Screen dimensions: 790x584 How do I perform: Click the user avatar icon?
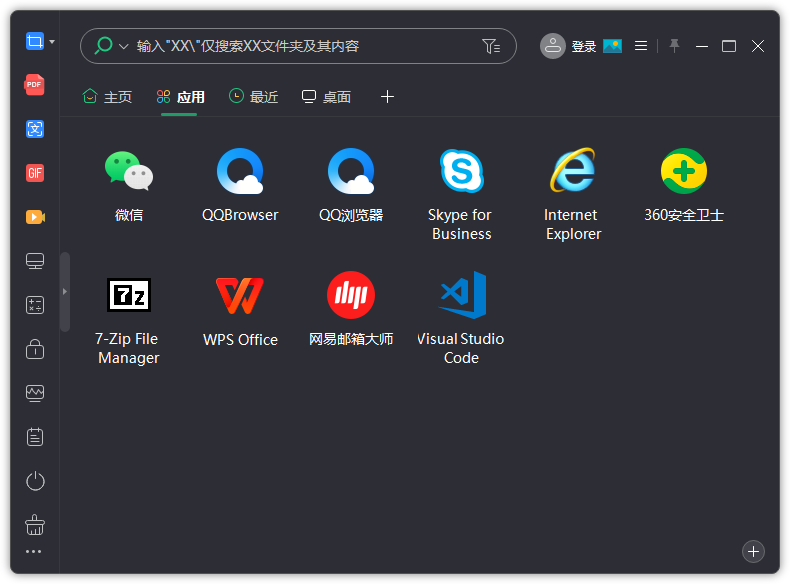553,46
